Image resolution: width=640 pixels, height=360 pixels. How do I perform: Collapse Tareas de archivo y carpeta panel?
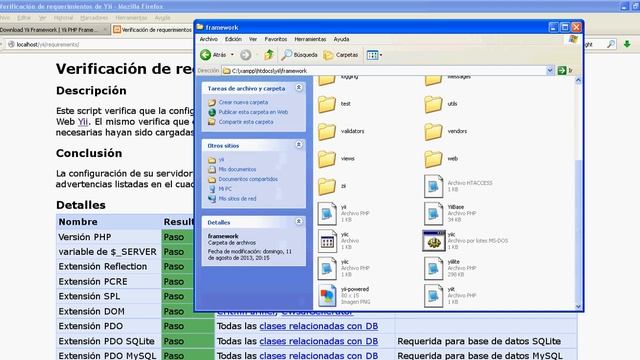299,88
